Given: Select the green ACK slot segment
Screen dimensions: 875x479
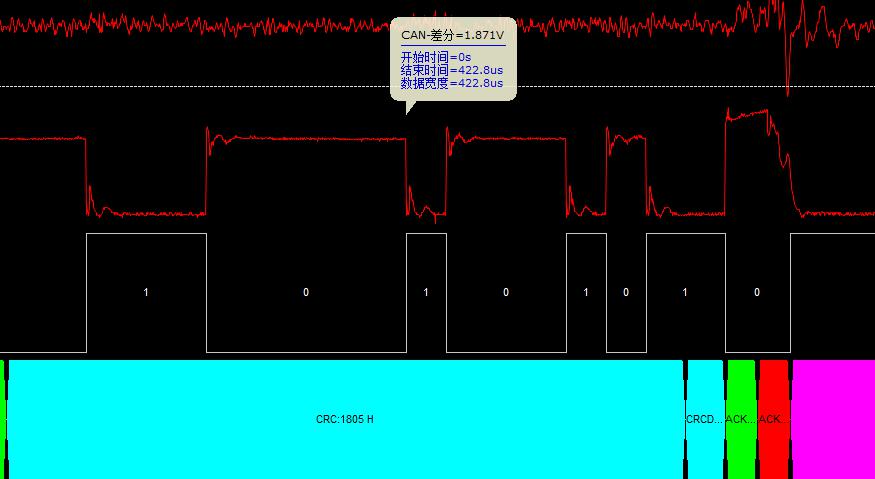Looking at the screenshot, I should click(741, 419).
